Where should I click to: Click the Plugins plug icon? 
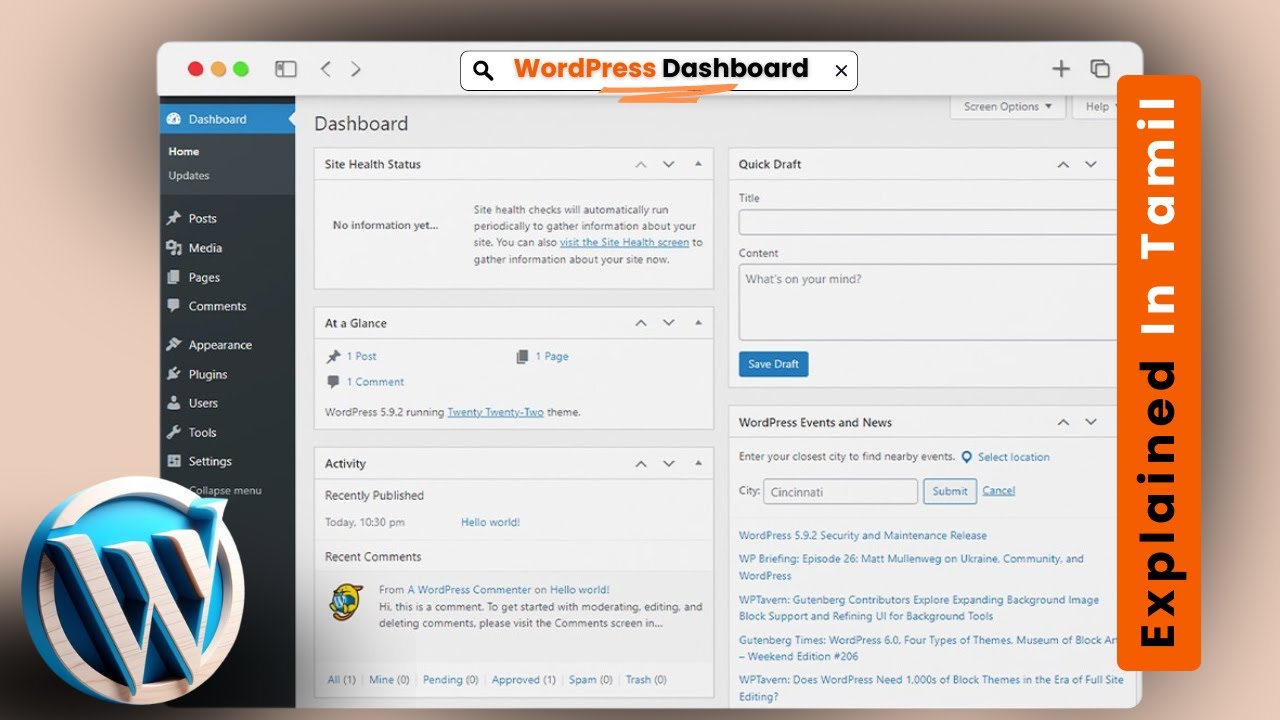tap(175, 374)
